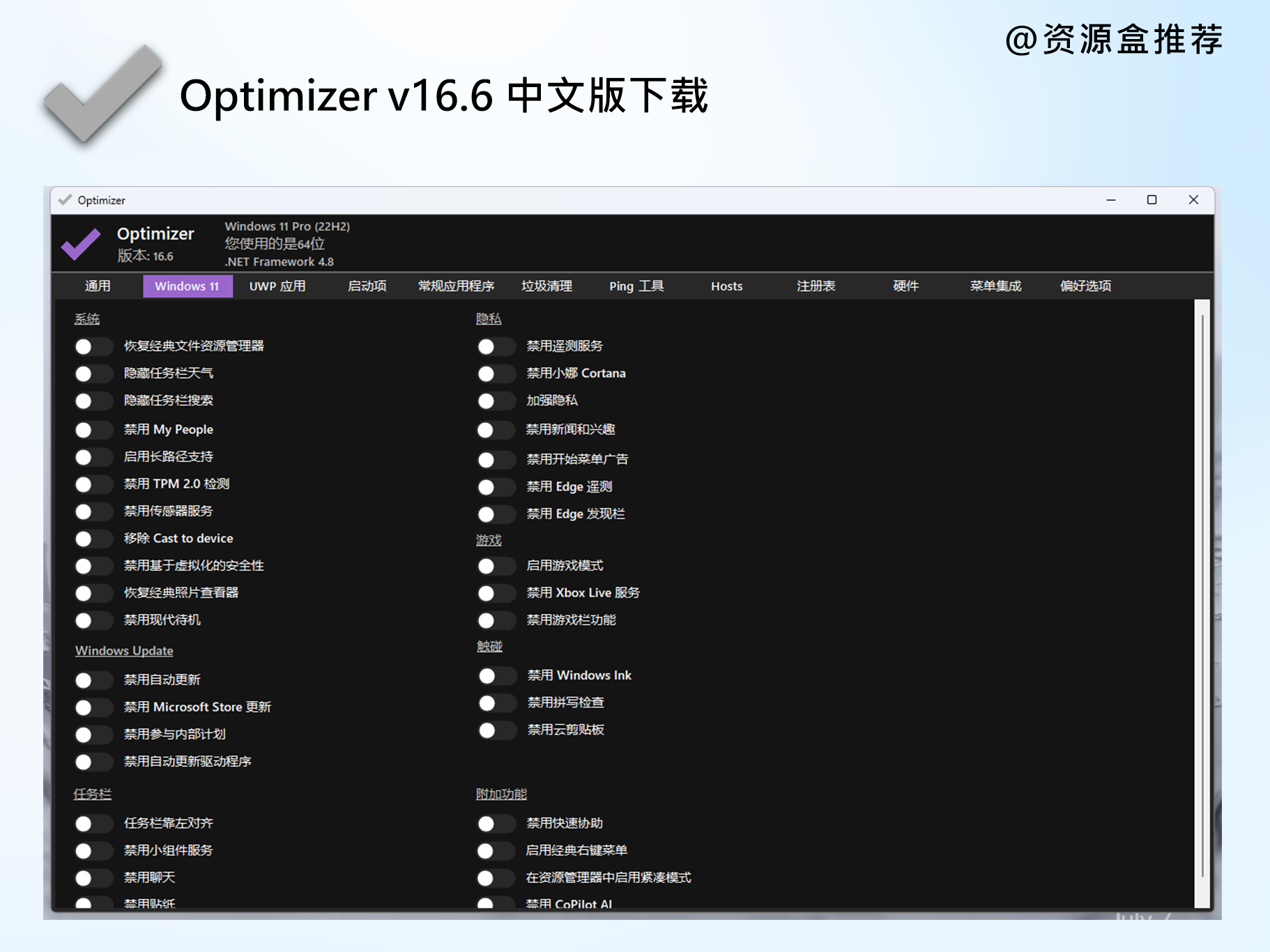Open the UWP 应用 tab

277,286
